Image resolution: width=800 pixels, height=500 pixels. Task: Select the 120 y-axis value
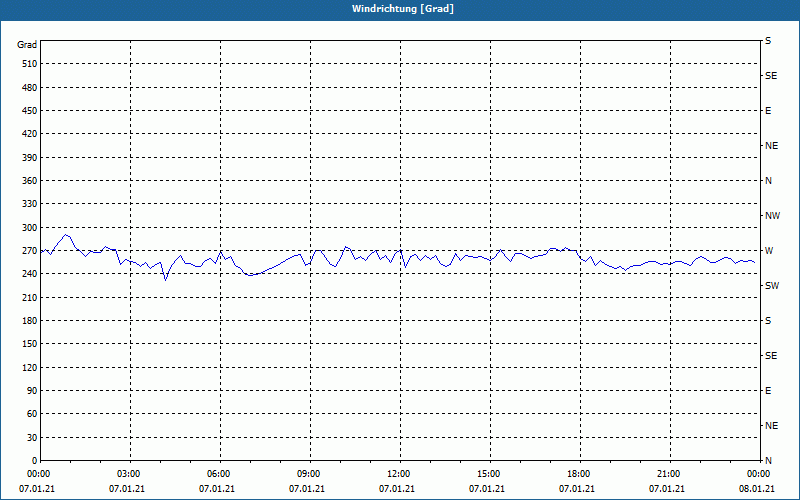click(x=30, y=367)
